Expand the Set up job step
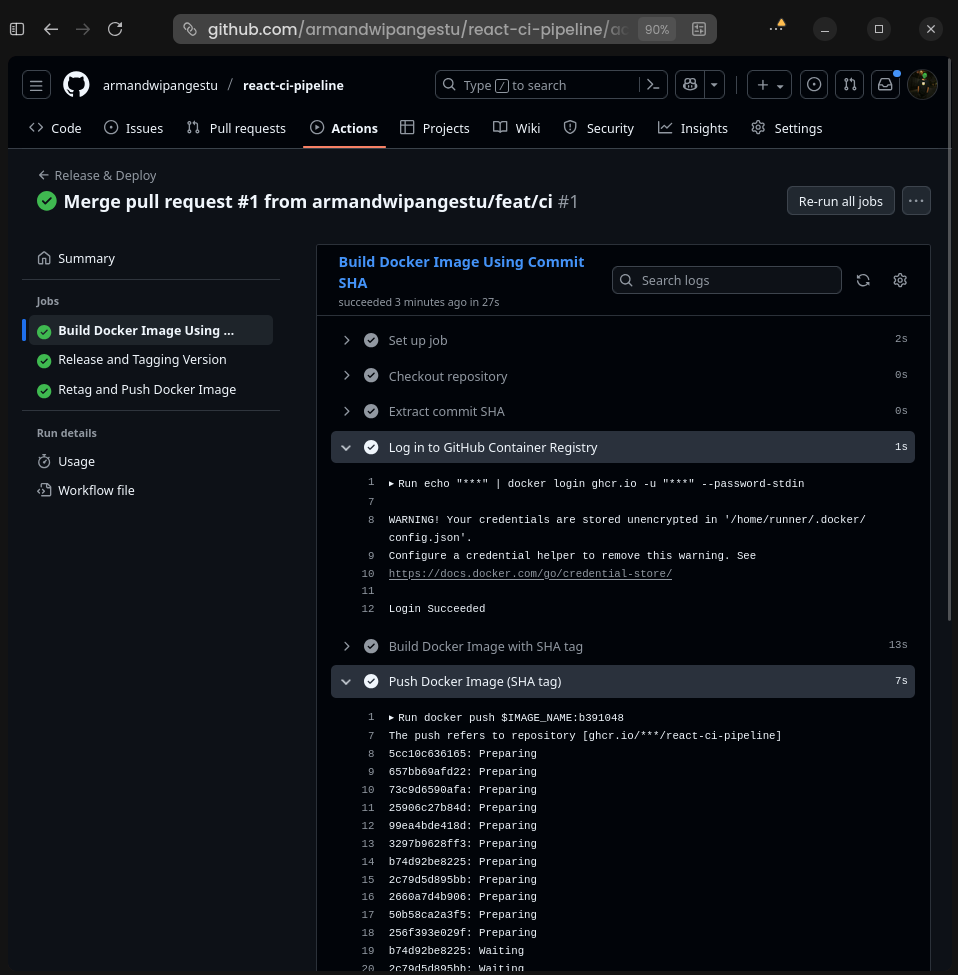The height and width of the screenshot is (975, 958). coord(347,340)
